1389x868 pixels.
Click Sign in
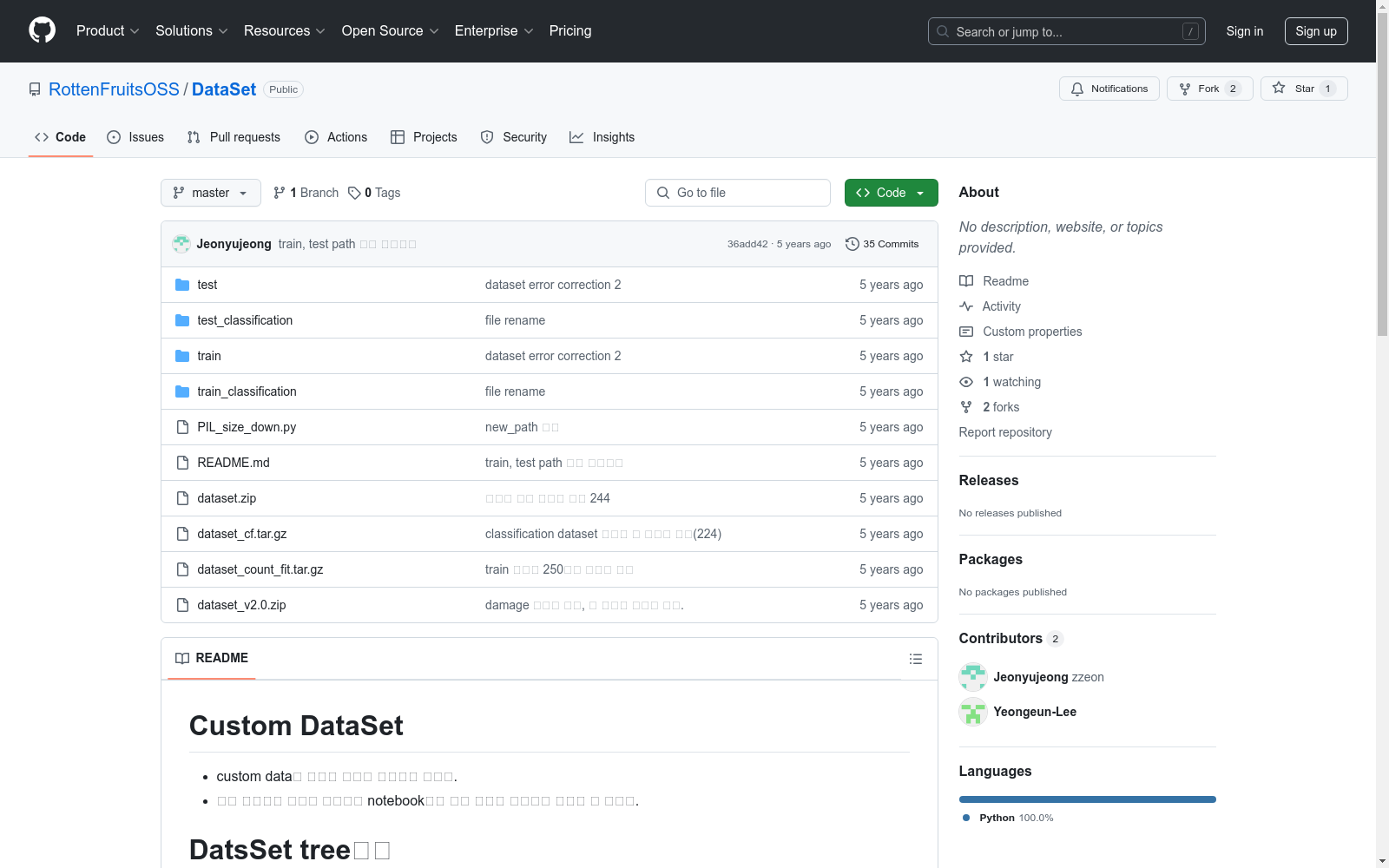(1244, 31)
